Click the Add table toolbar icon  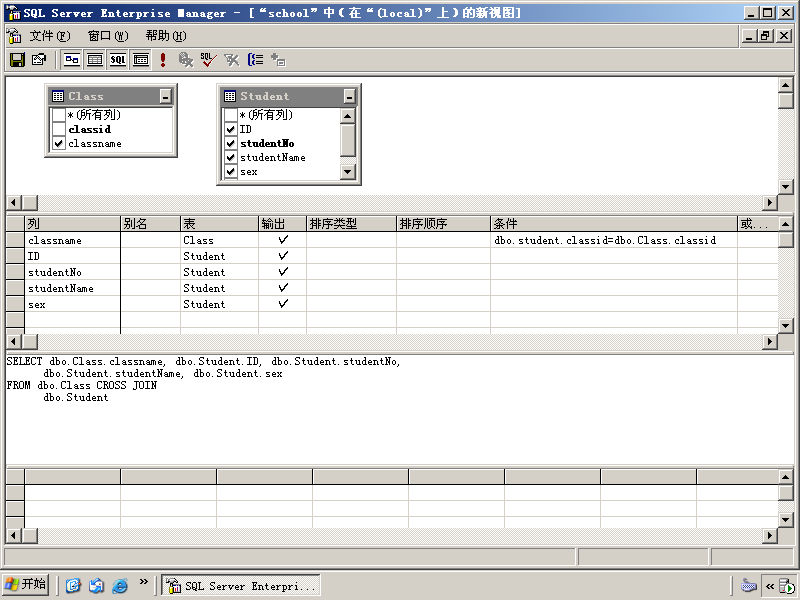[x=278, y=60]
